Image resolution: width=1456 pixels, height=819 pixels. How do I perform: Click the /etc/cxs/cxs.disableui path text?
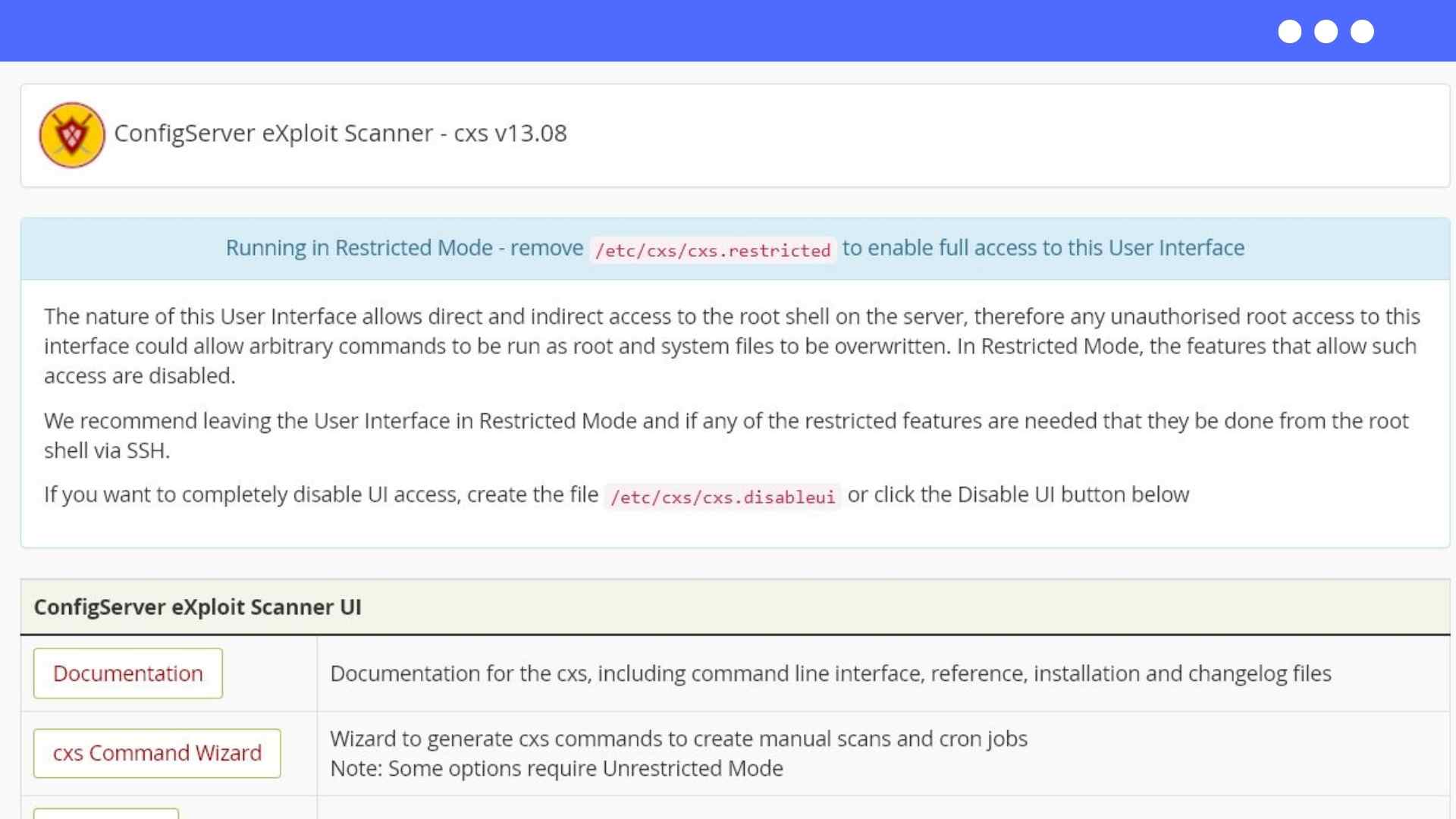pos(723,497)
